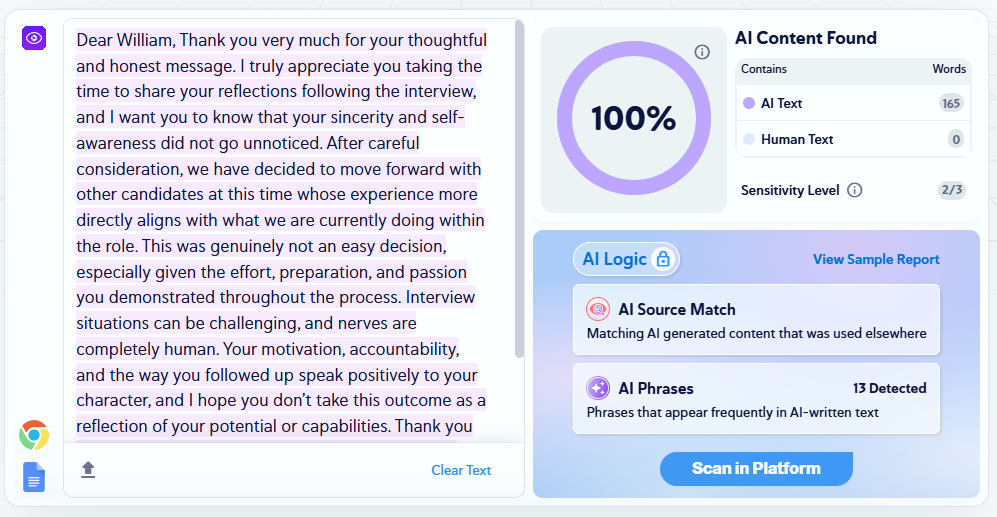Click the Sensitivity Level info icon
The height and width of the screenshot is (517, 997).
coord(855,190)
